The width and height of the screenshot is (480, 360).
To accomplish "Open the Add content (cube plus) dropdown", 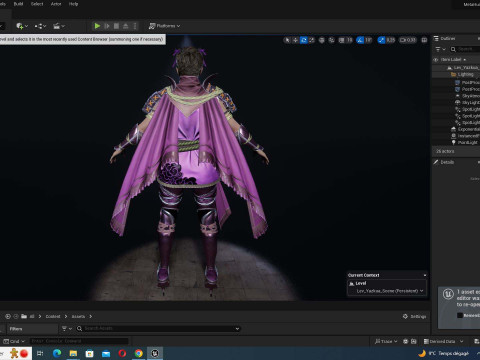I will click(22, 26).
